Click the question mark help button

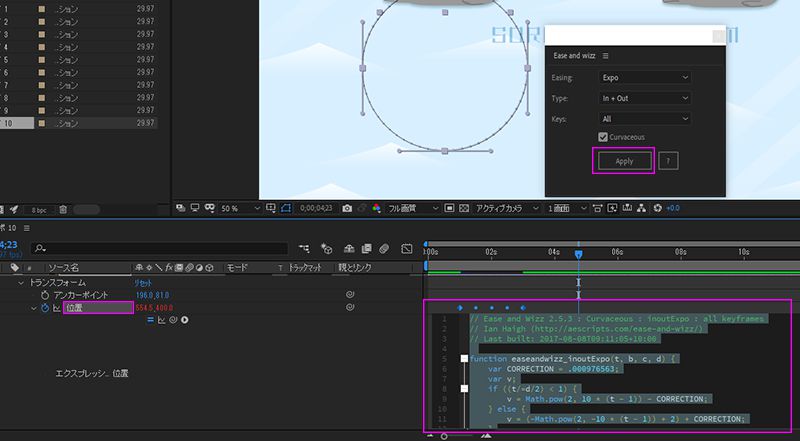coord(669,161)
